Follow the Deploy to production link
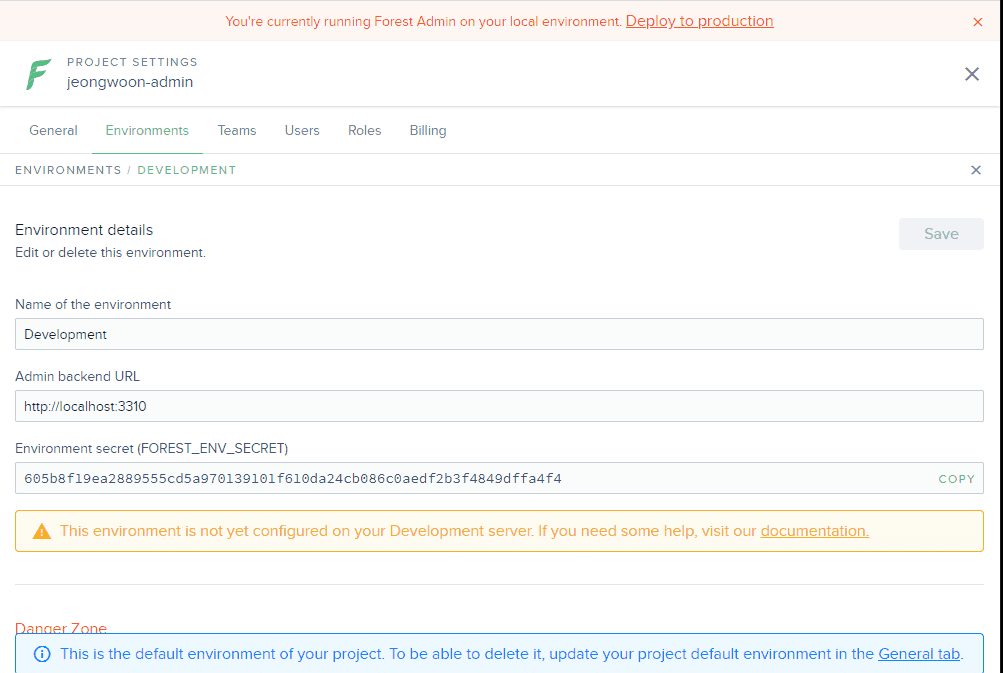1003x673 pixels. click(699, 21)
